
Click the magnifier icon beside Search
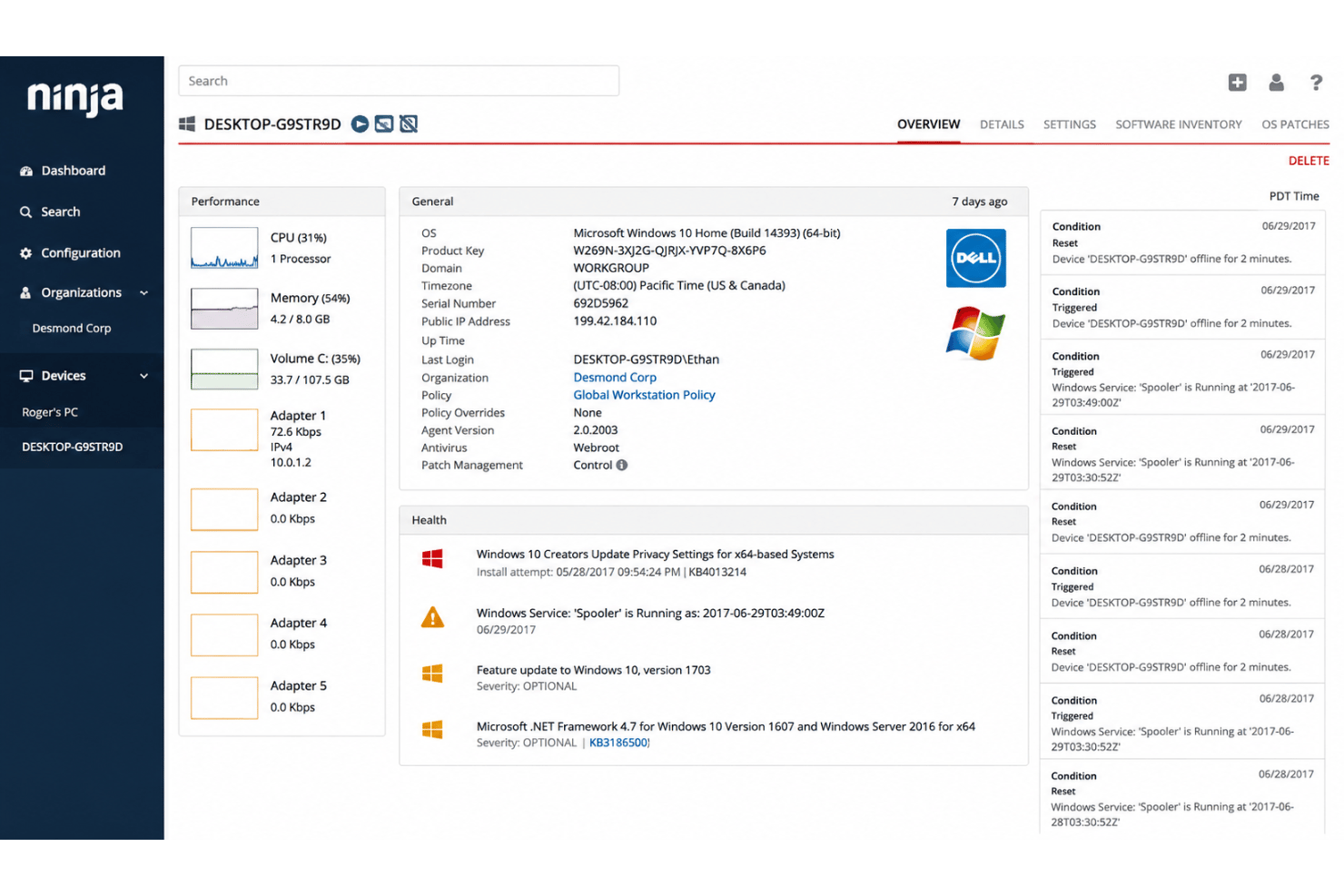point(26,212)
